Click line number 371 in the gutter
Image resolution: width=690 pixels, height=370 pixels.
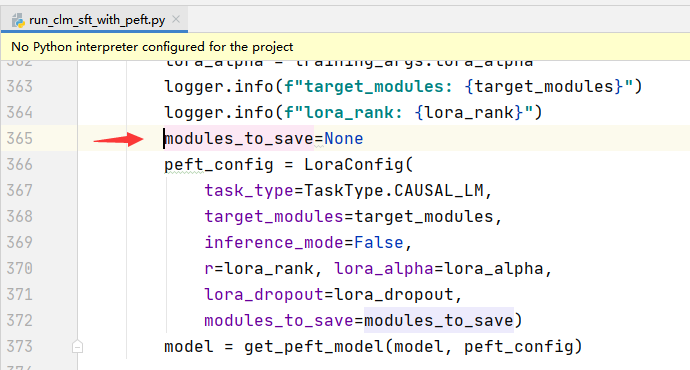tap(20, 294)
